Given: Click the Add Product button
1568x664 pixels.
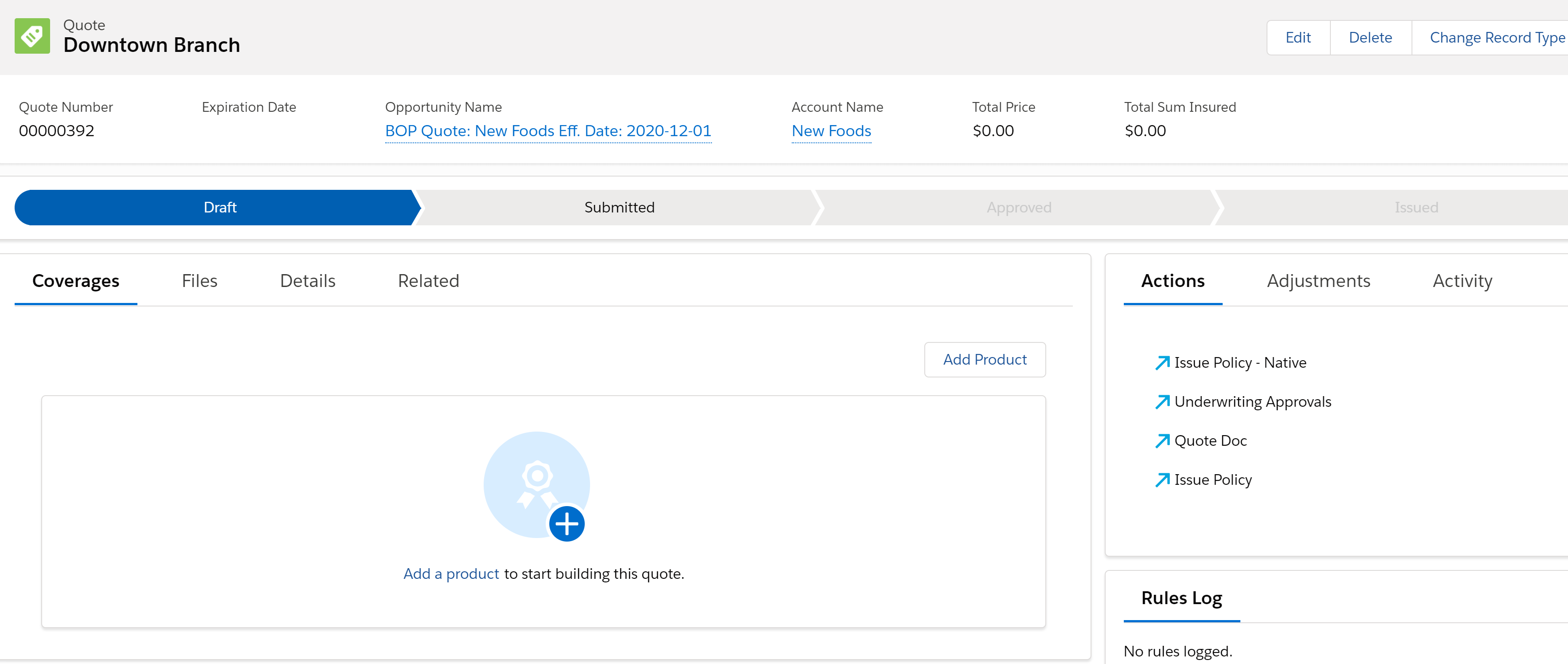Looking at the screenshot, I should 984,360.
